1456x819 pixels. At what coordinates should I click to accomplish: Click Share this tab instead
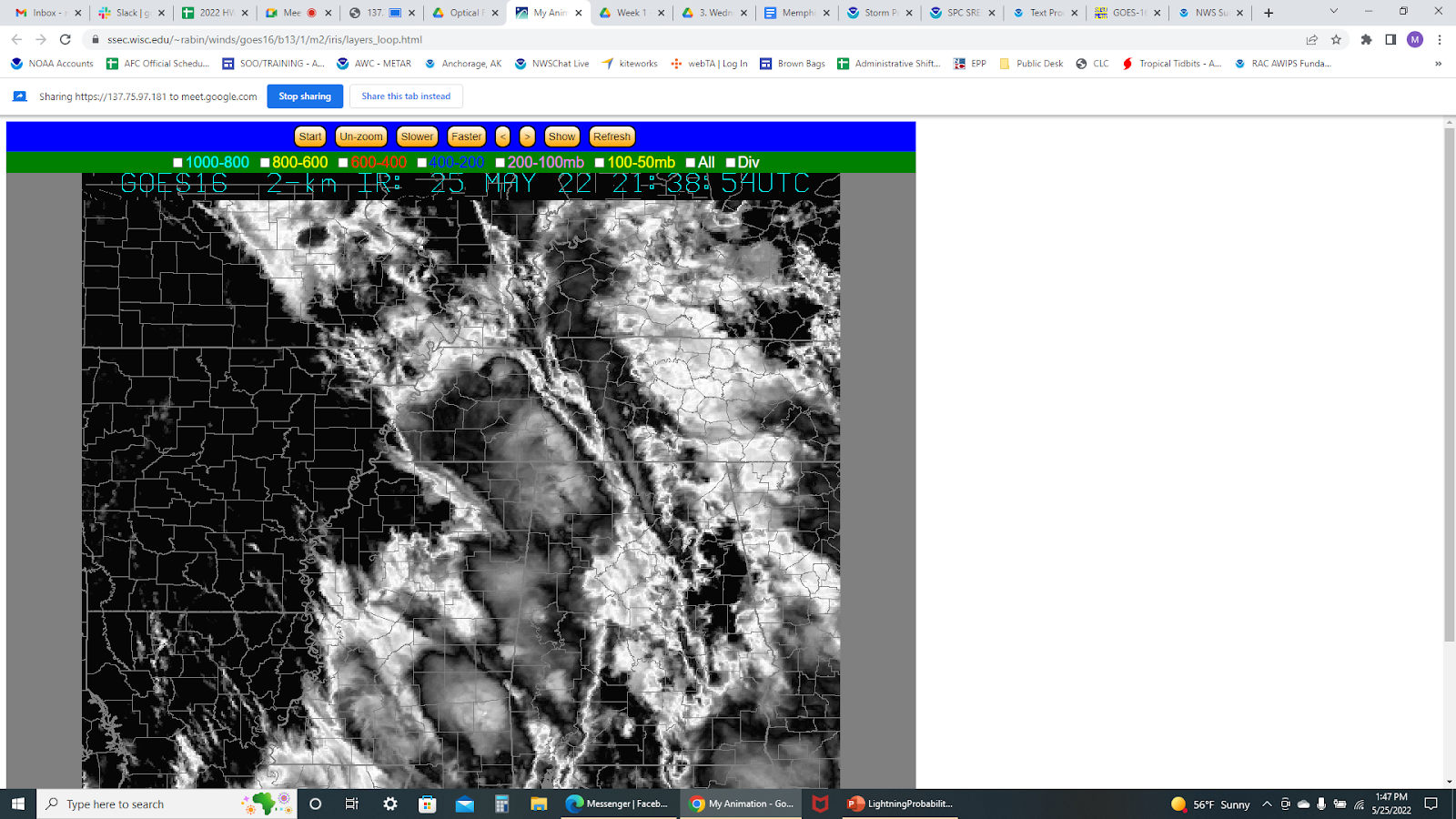click(x=406, y=96)
